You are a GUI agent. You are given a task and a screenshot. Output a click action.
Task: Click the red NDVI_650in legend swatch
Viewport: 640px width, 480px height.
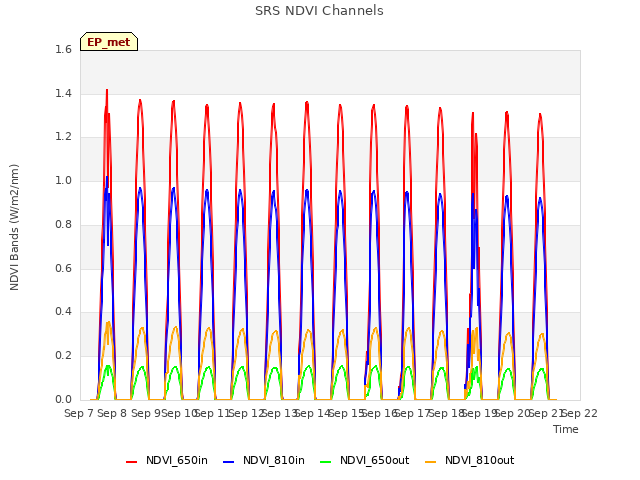[131, 462]
